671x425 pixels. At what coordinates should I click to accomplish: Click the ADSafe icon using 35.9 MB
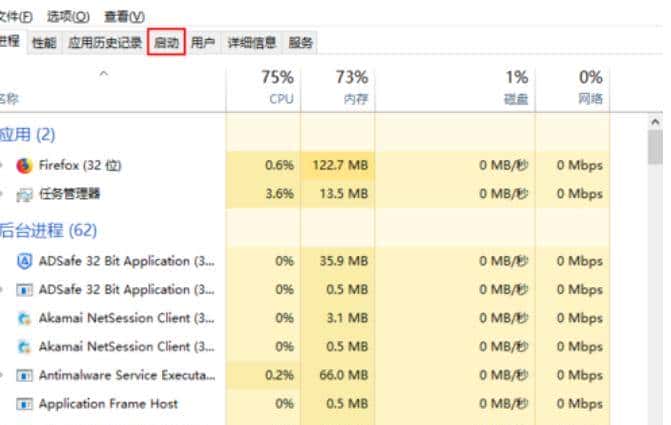click(x=24, y=261)
